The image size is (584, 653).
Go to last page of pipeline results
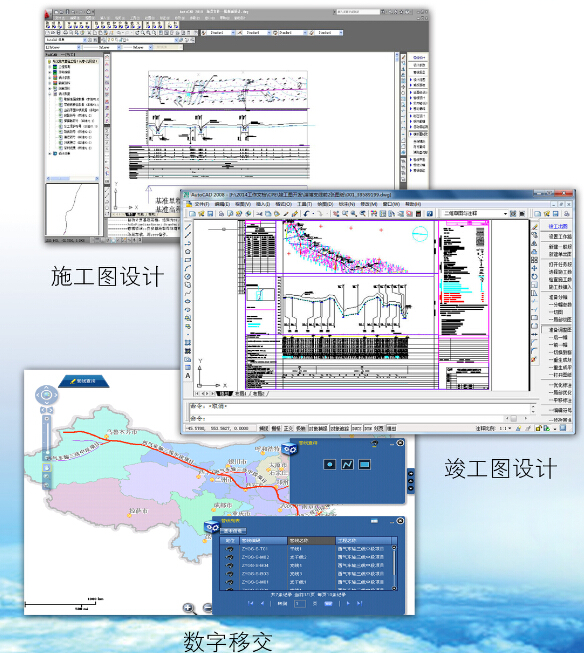pyautogui.click(x=359, y=603)
